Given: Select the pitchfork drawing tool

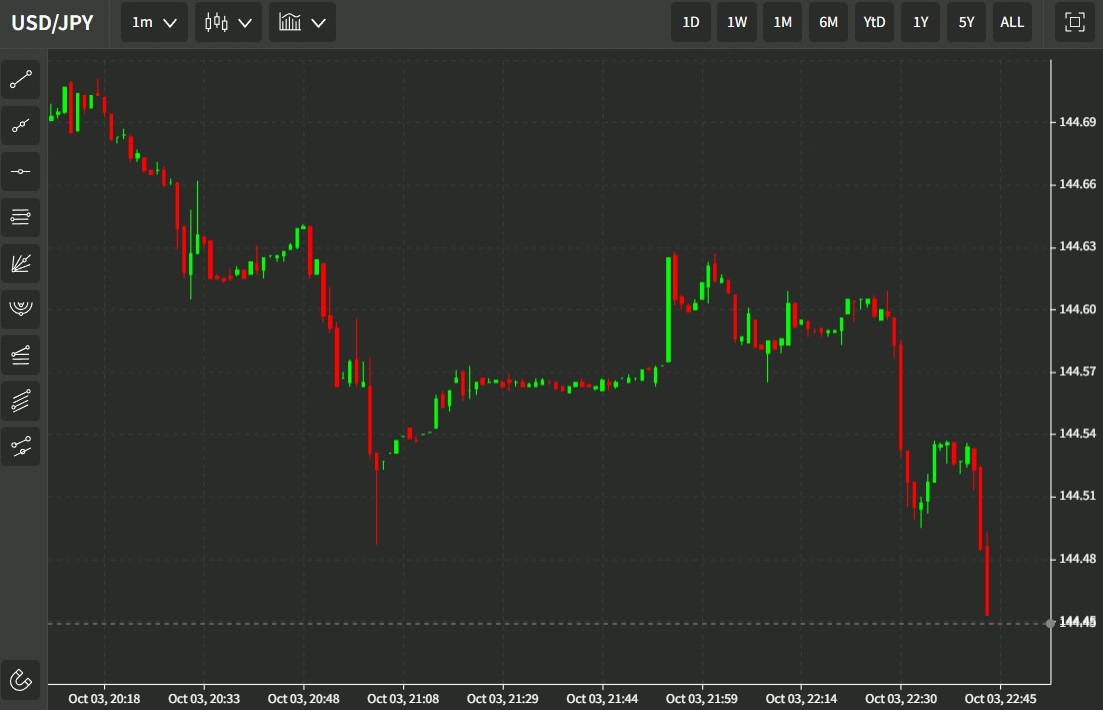Looking at the screenshot, I should pyautogui.click(x=20, y=355).
